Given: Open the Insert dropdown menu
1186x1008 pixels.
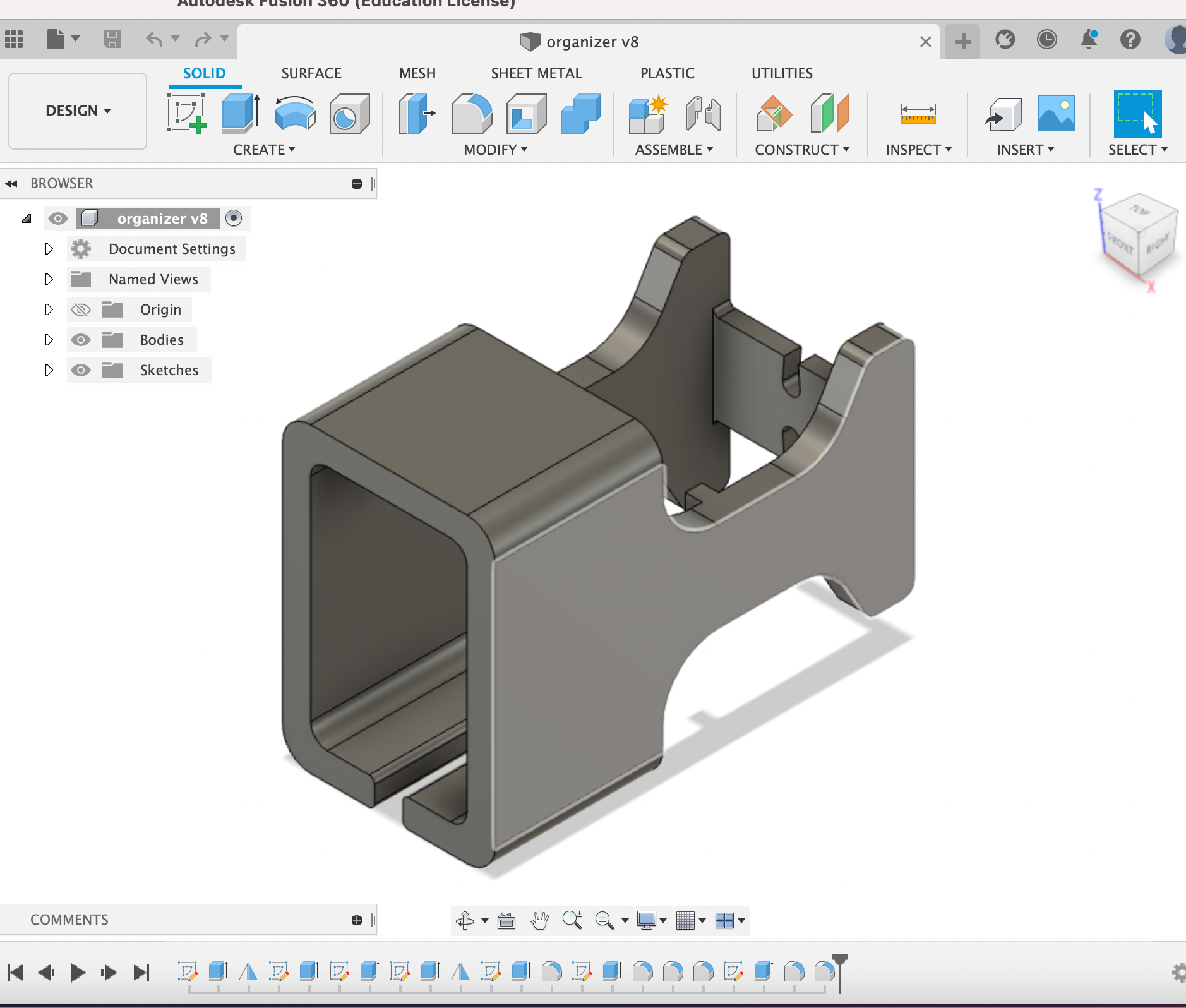Looking at the screenshot, I should click(x=1026, y=150).
